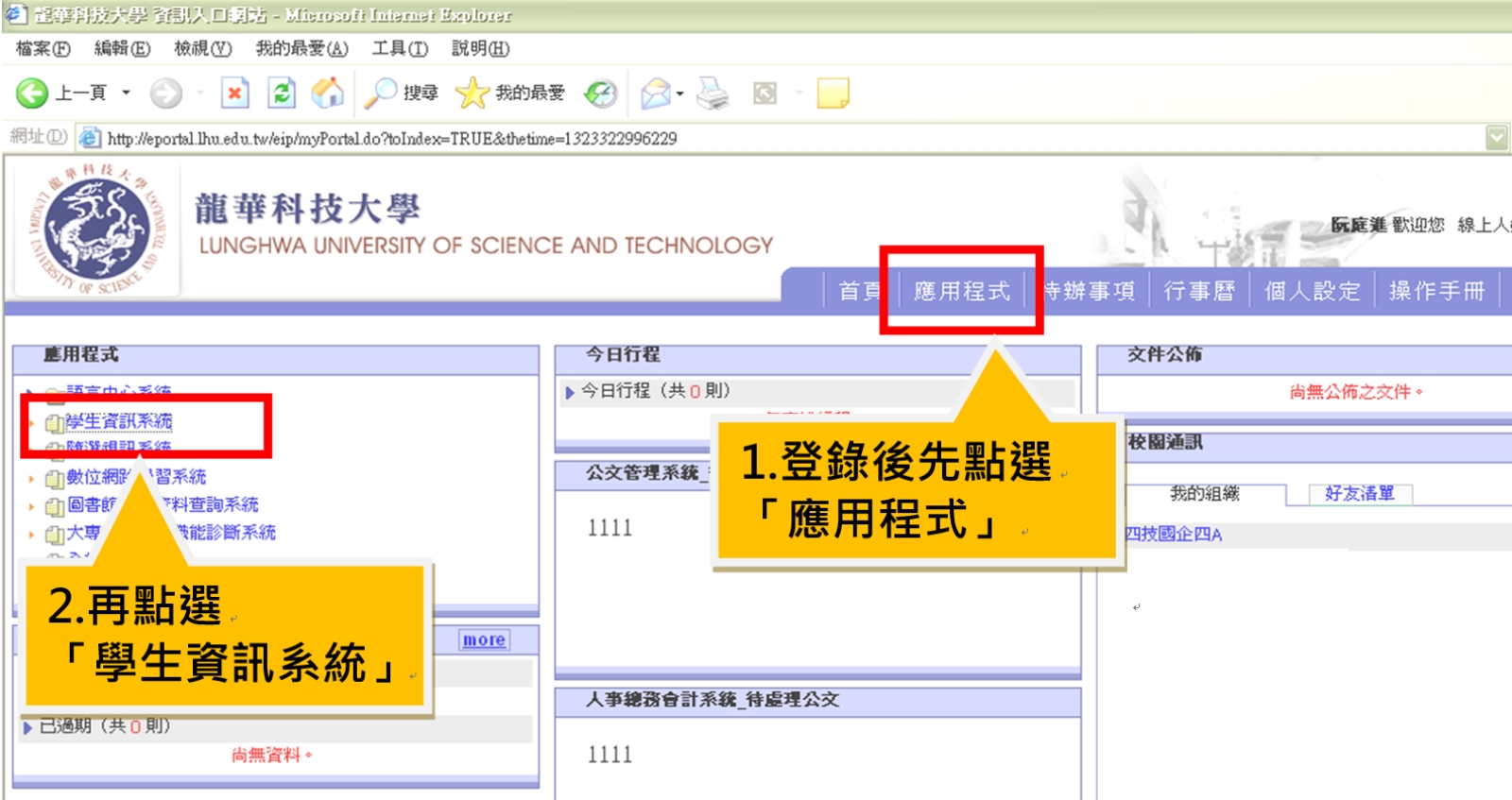The width and height of the screenshot is (1512, 800).
Task: Print the page with the printer icon
Action: coord(713,93)
